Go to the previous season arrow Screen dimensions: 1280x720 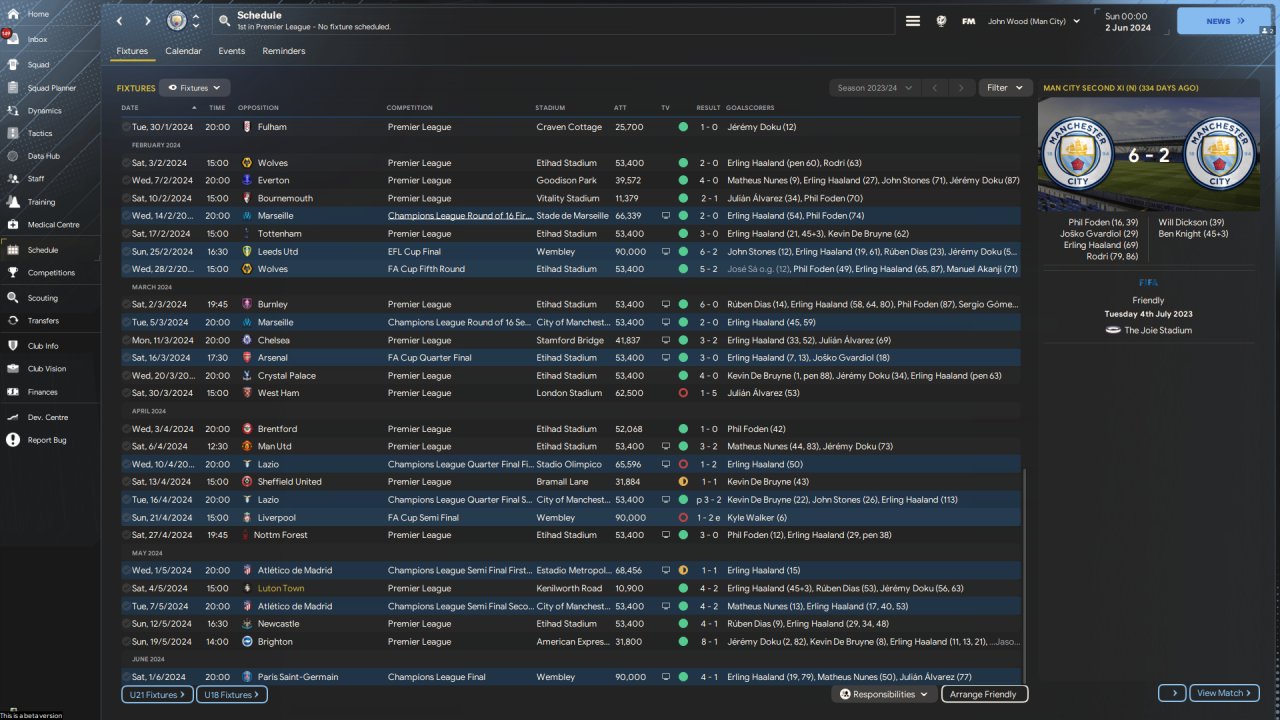pos(935,88)
